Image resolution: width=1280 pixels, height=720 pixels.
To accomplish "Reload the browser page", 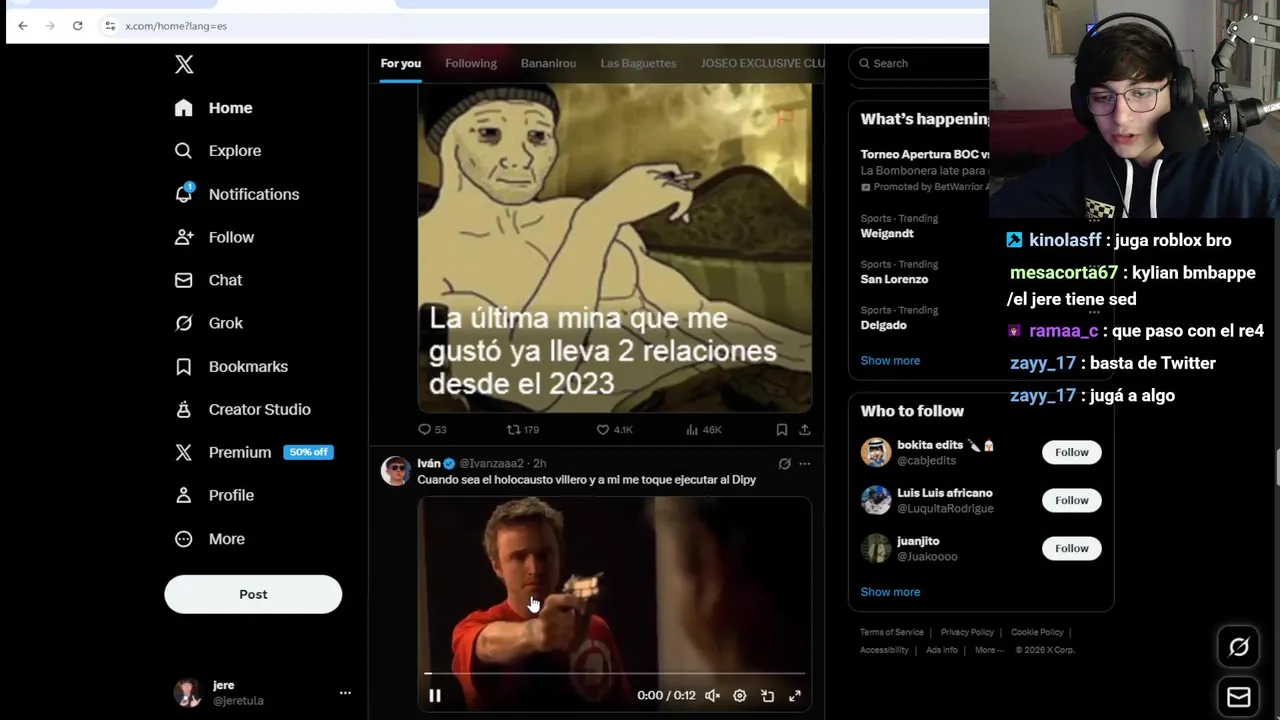I will coord(77,25).
